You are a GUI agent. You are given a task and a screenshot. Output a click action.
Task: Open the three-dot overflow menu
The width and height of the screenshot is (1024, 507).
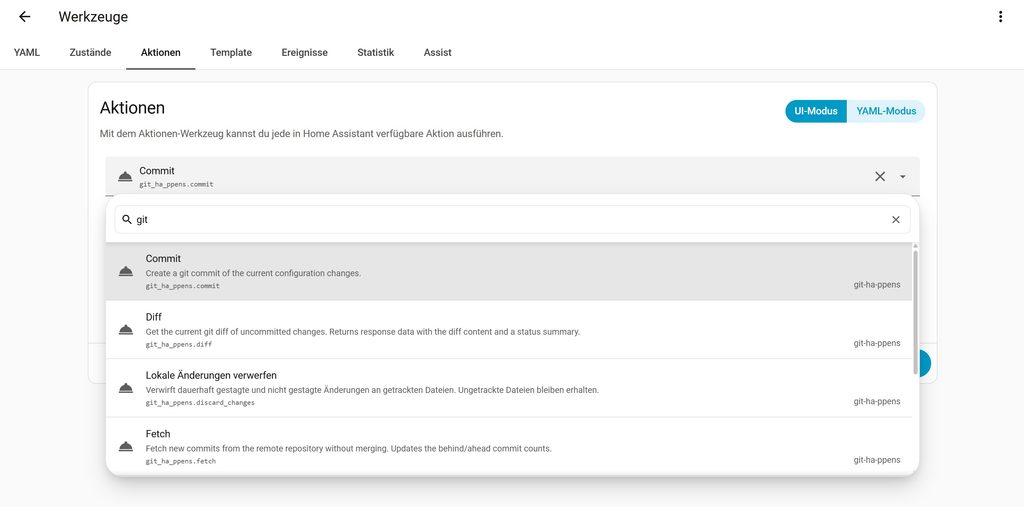[x=1000, y=17]
